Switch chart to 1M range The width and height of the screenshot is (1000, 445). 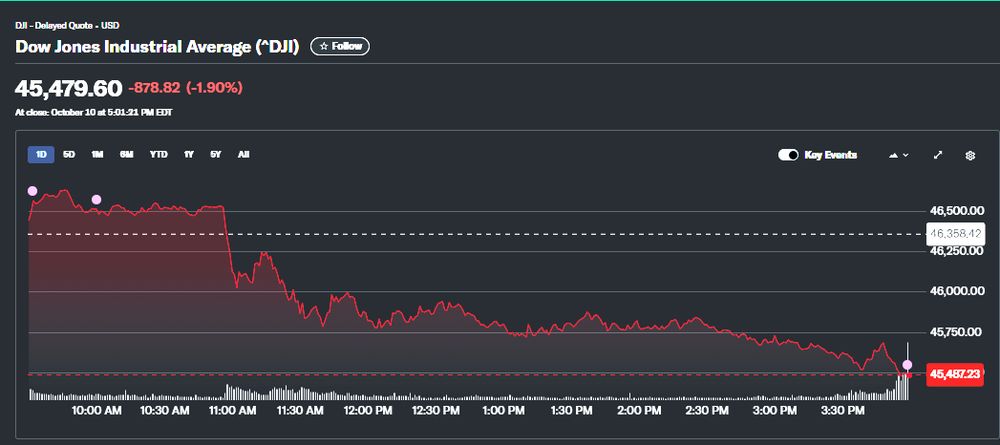point(97,154)
